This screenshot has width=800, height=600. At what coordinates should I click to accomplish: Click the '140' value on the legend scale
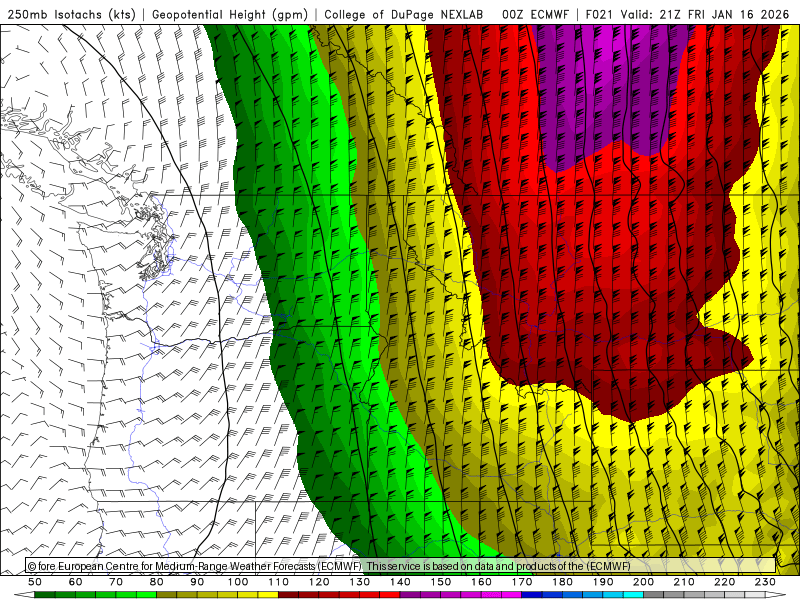point(400,582)
